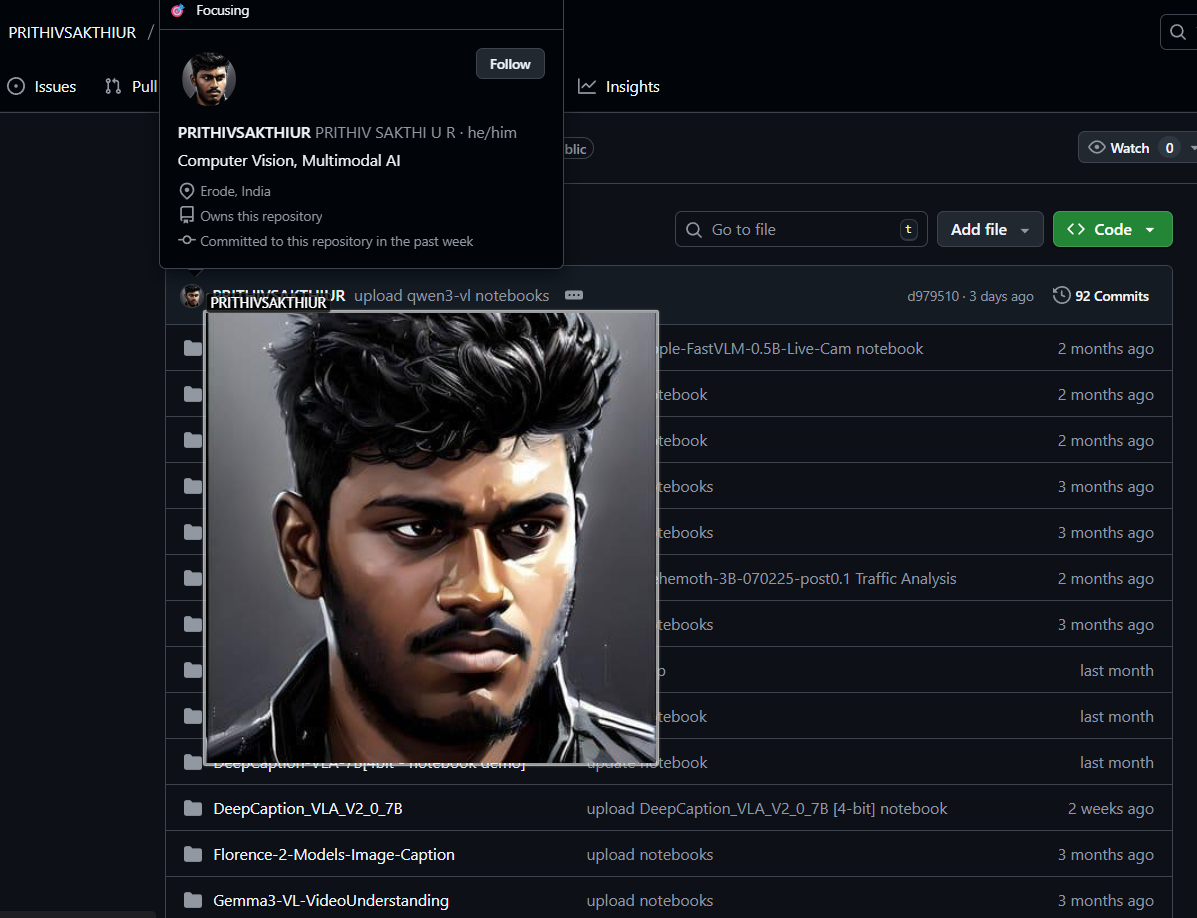1197x918 pixels.
Task: Click the search magnifier icon at top right
Action: [1178, 32]
